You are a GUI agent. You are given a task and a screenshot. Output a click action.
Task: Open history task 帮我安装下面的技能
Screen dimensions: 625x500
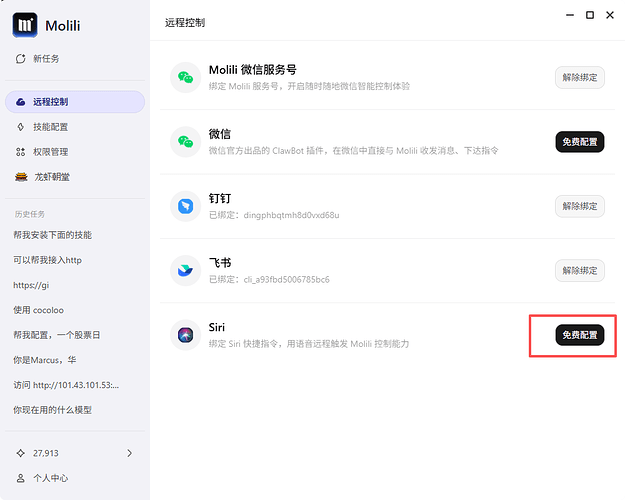click(53, 235)
